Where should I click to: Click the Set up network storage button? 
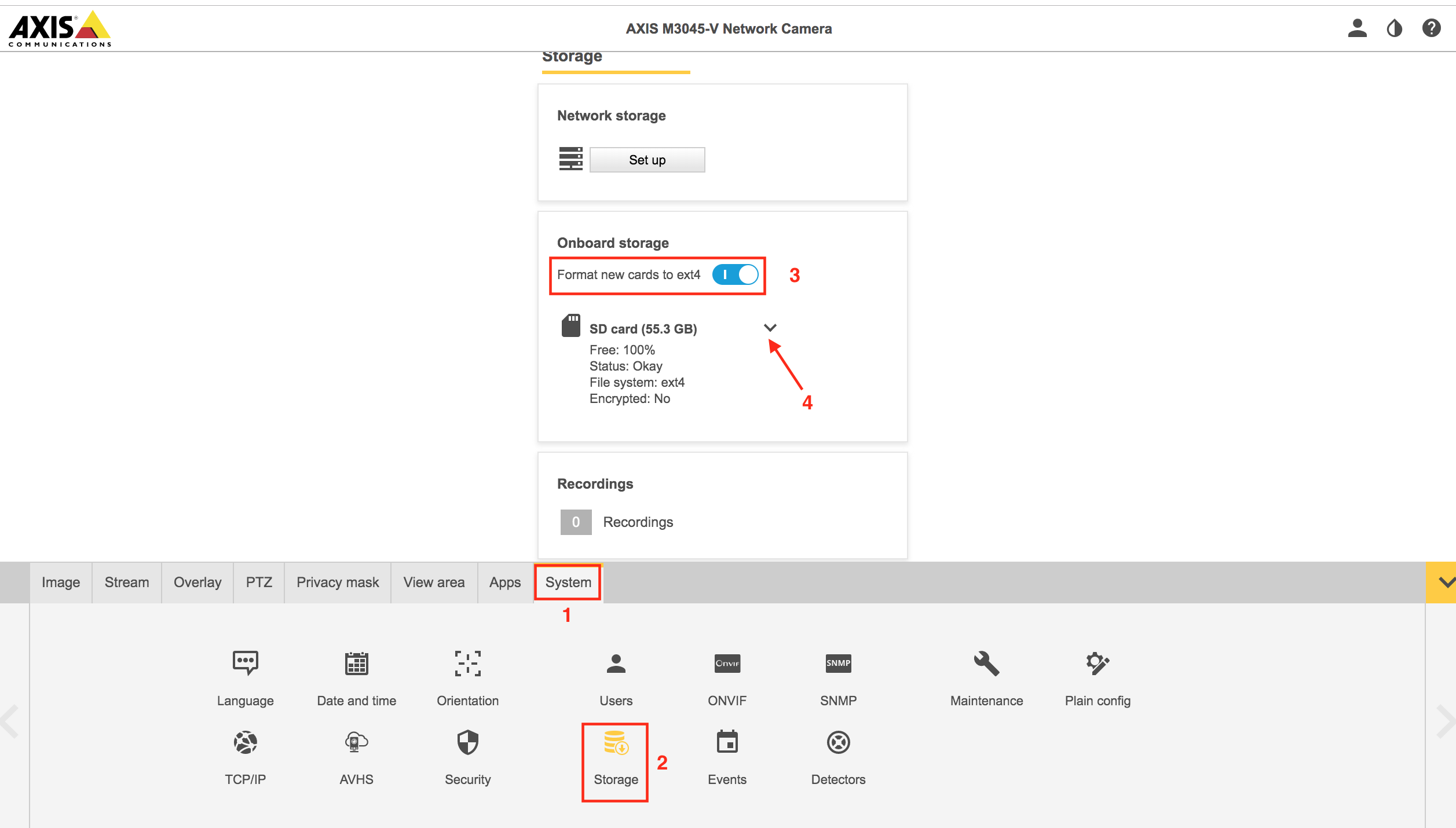[x=647, y=160]
